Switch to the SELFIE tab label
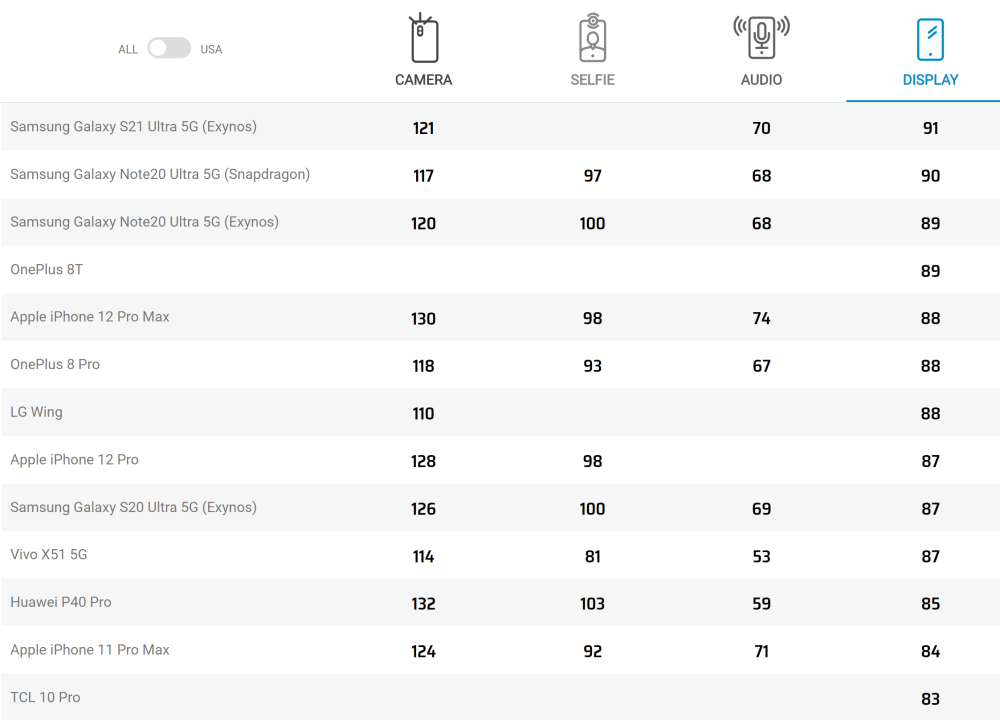 (592, 80)
